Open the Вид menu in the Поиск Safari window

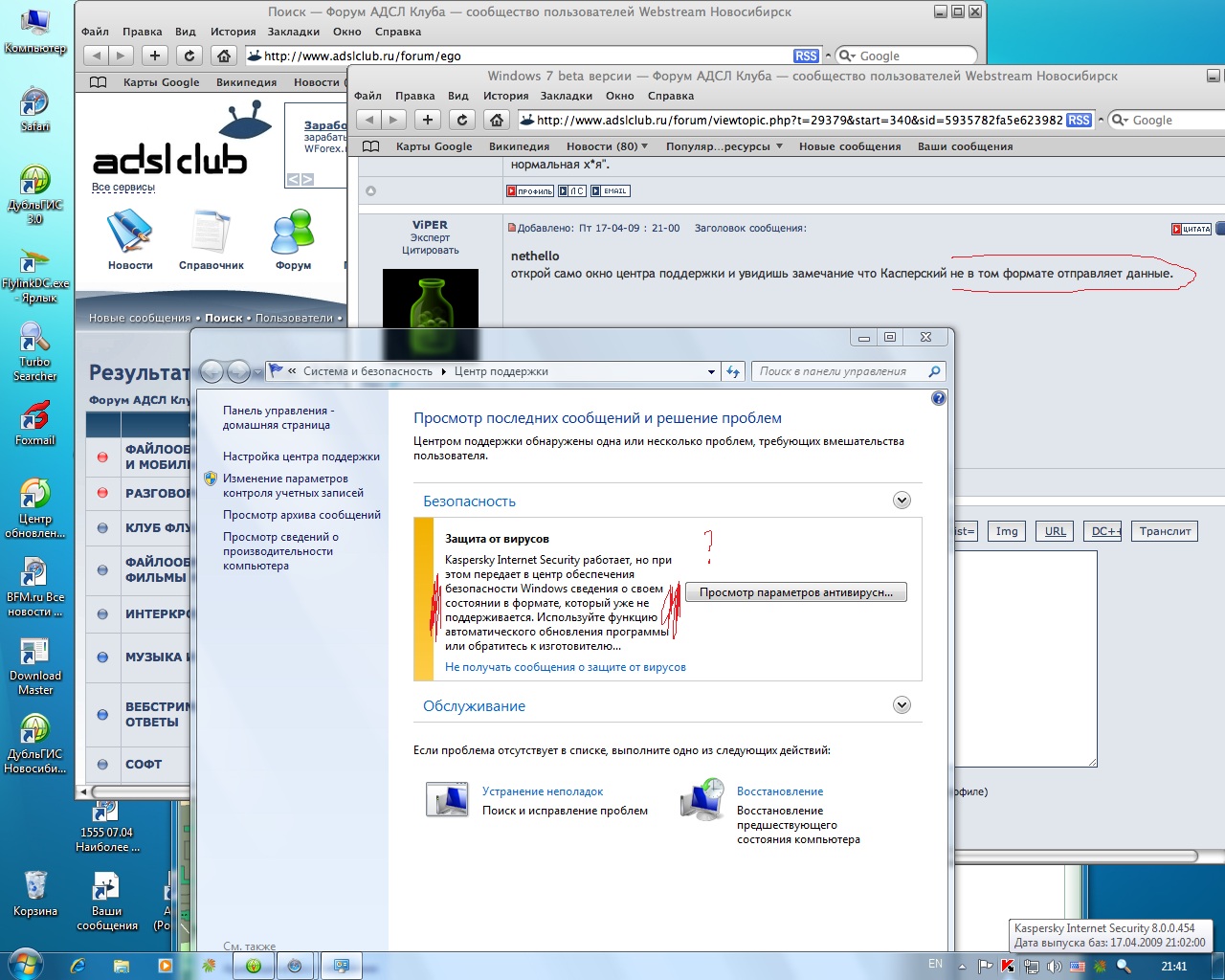(186, 32)
